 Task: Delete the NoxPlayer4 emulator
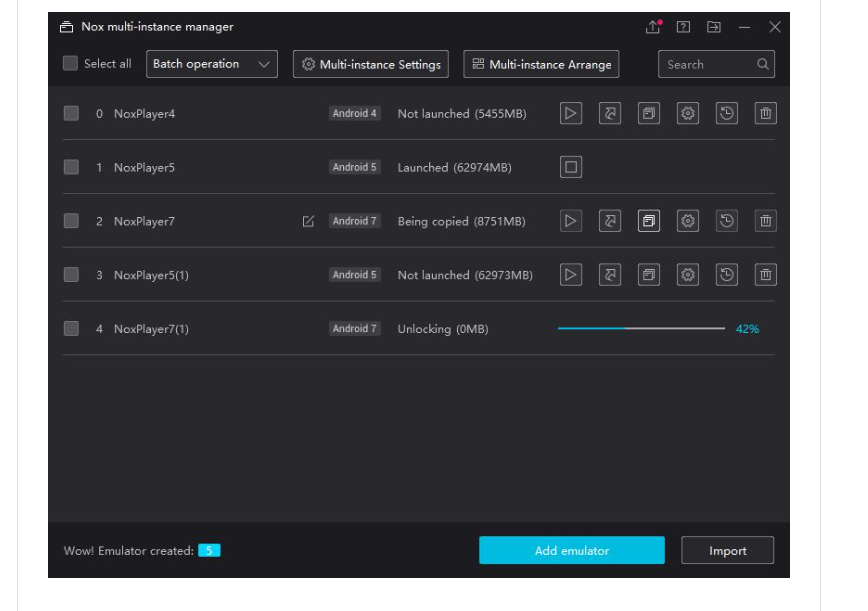pyautogui.click(x=766, y=113)
